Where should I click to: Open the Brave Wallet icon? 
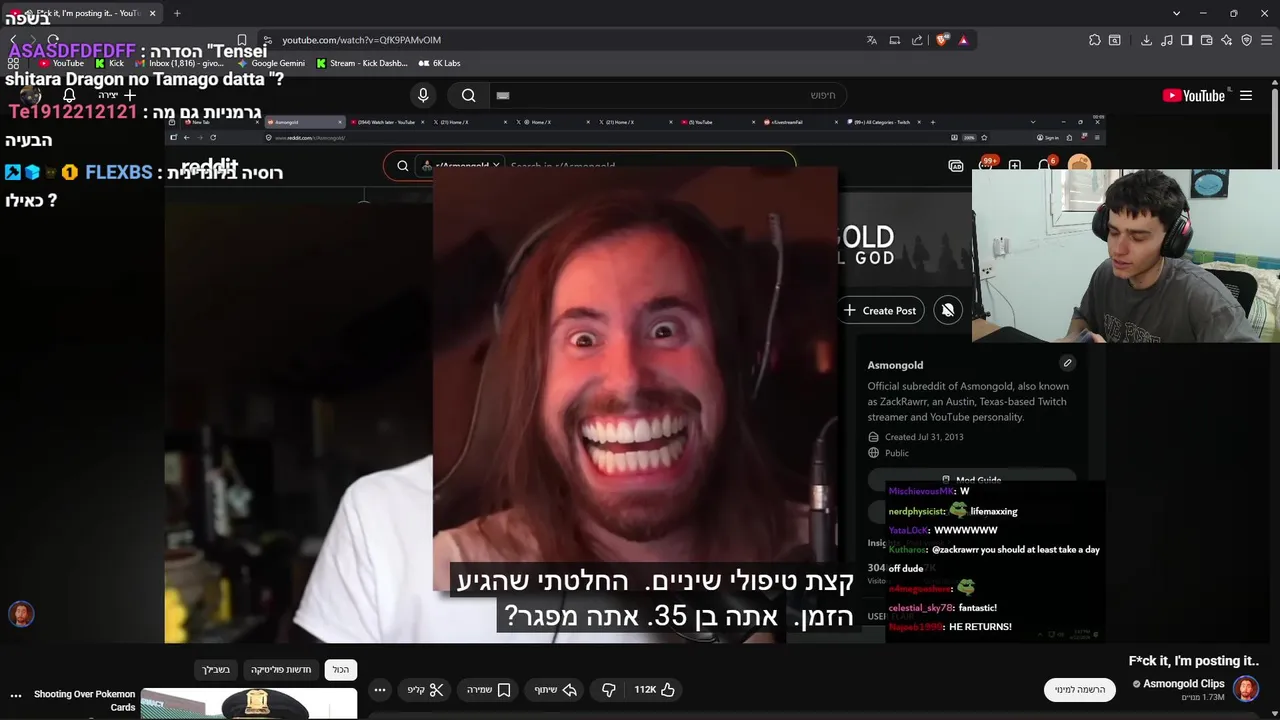coord(1206,40)
